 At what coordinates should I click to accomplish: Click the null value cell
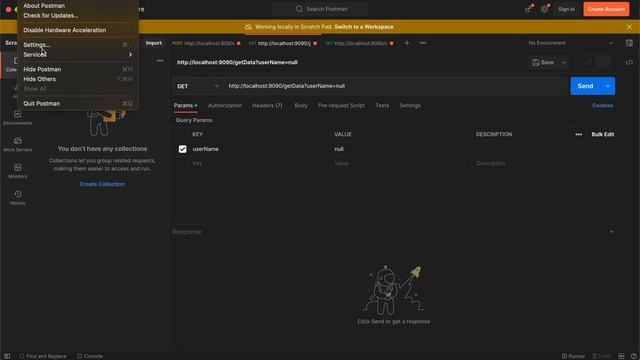pyautogui.click(x=401, y=149)
